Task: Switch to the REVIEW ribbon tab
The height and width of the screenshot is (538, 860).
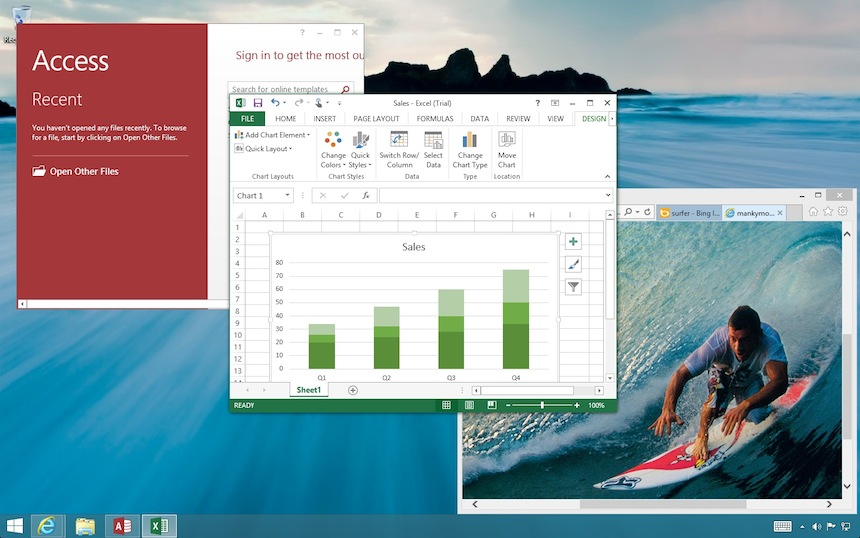Action: [x=518, y=118]
